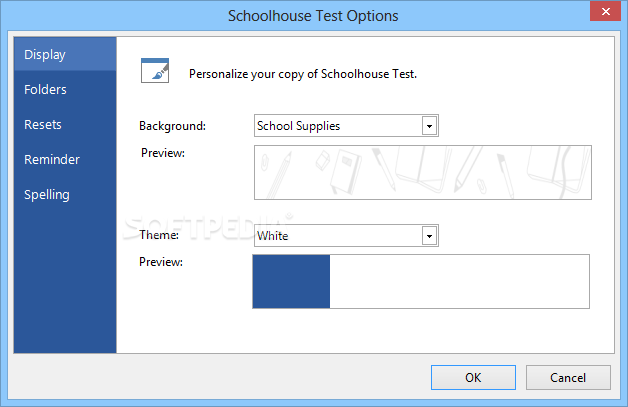Confirm settings with the OK button
Viewport: 628px width, 407px height.
tap(473, 377)
